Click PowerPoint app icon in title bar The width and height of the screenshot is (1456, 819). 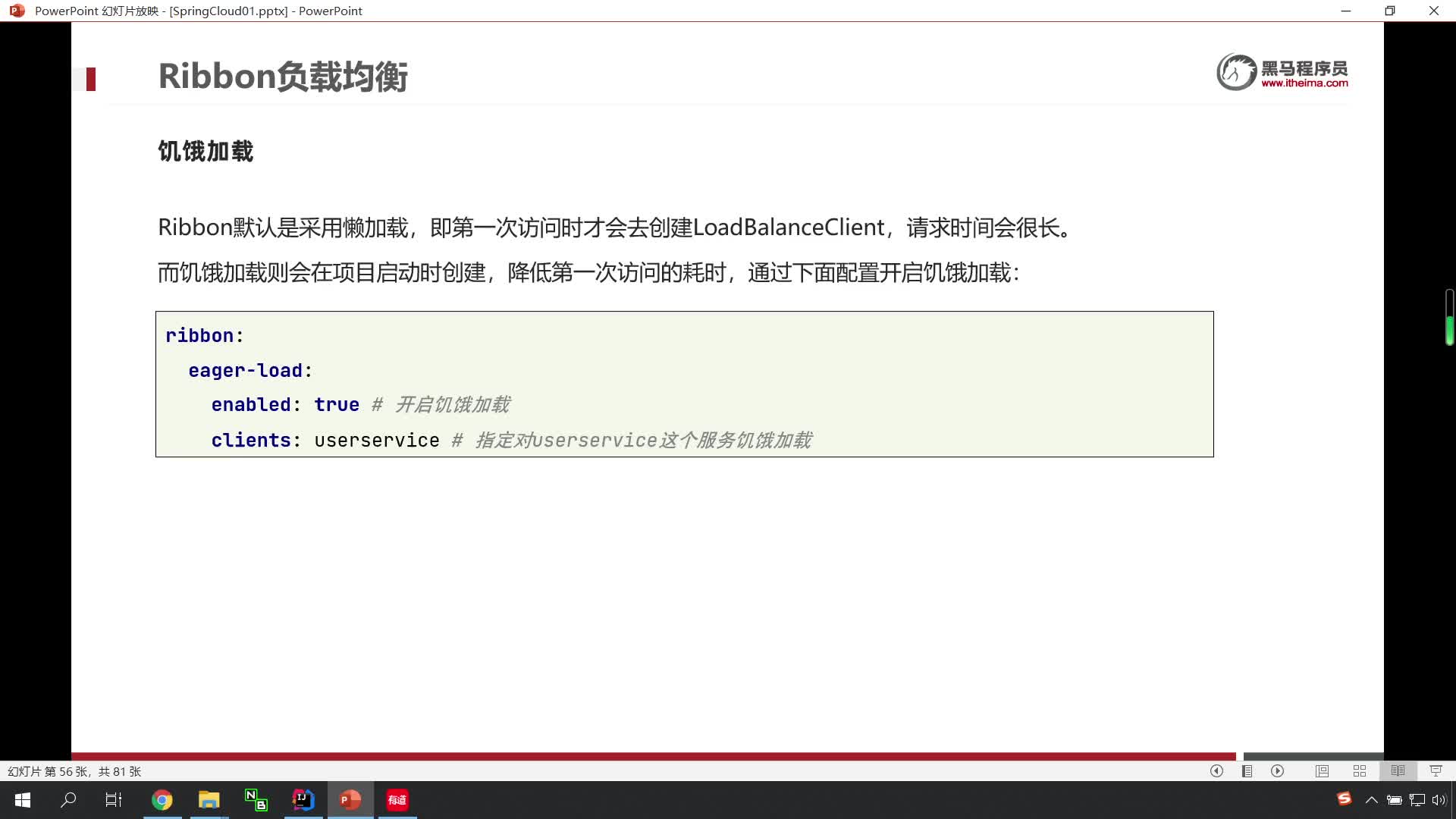click(17, 11)
